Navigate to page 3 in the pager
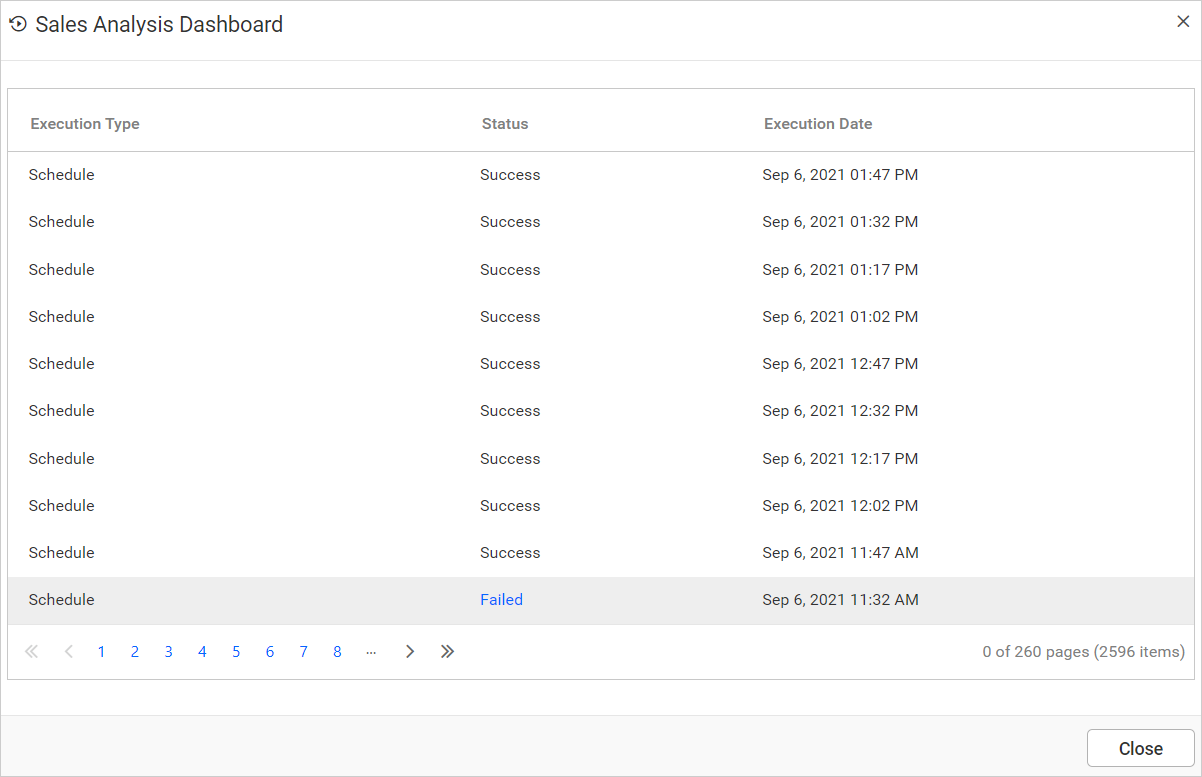Screen dimensions: 1202x777 (x=169, y=652)
